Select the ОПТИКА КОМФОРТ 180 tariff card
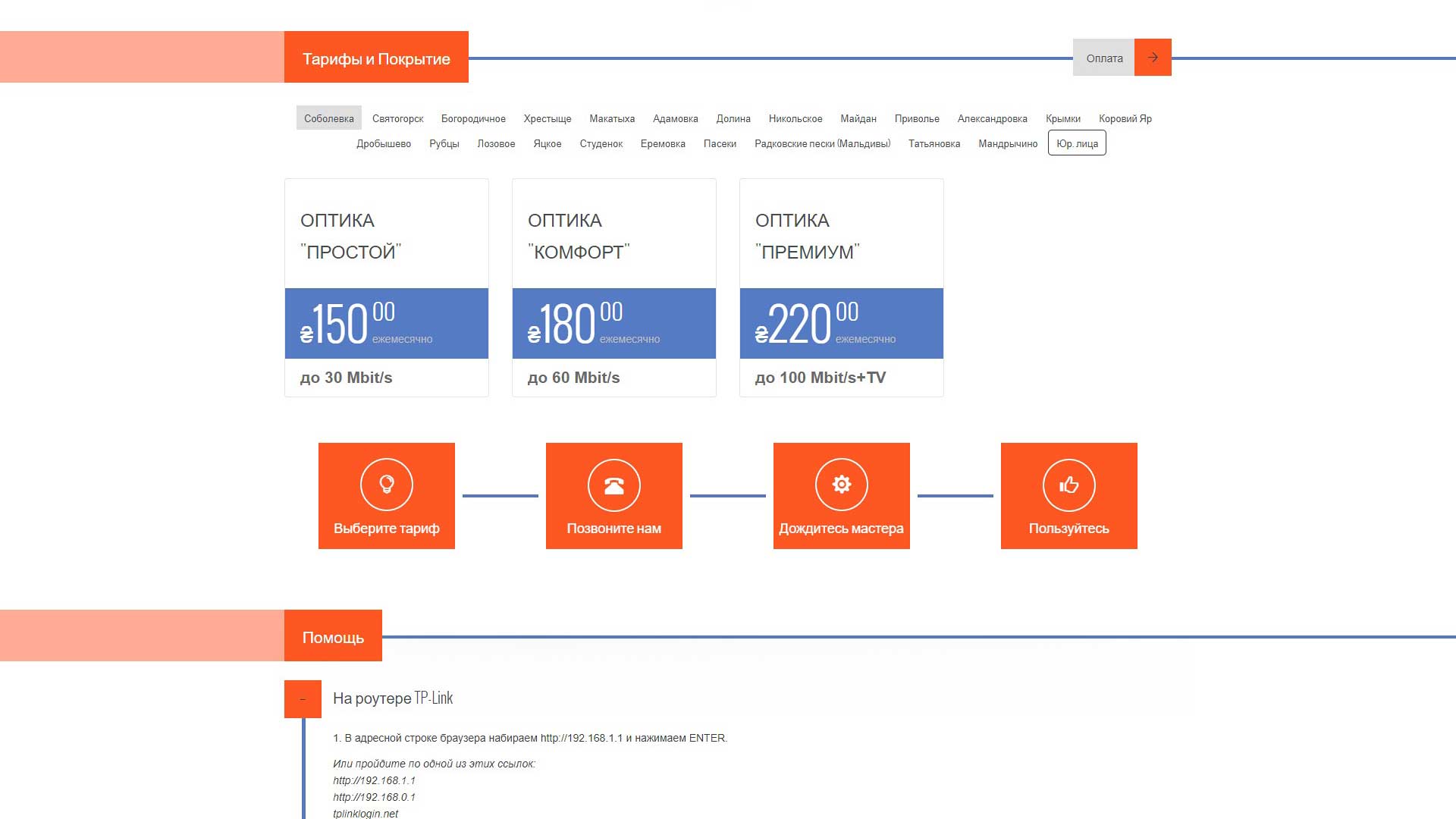The height and width of the screenshot is (819, 1456). pyautogui.click(x=614, y=288)
